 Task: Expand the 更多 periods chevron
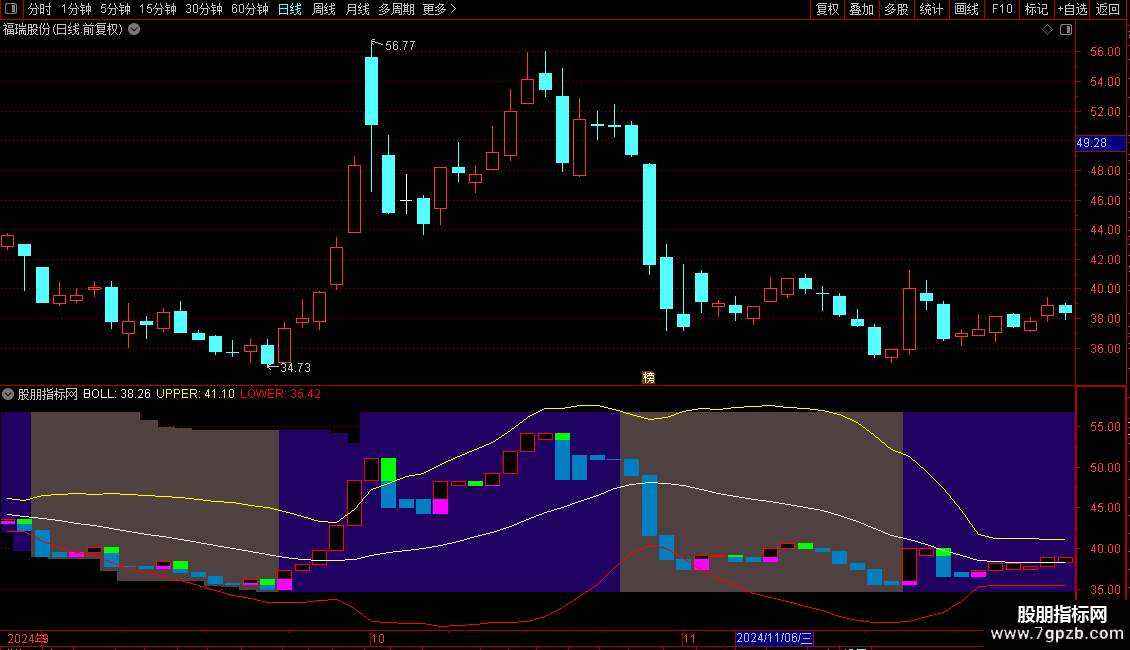click(x=453, y=9)
